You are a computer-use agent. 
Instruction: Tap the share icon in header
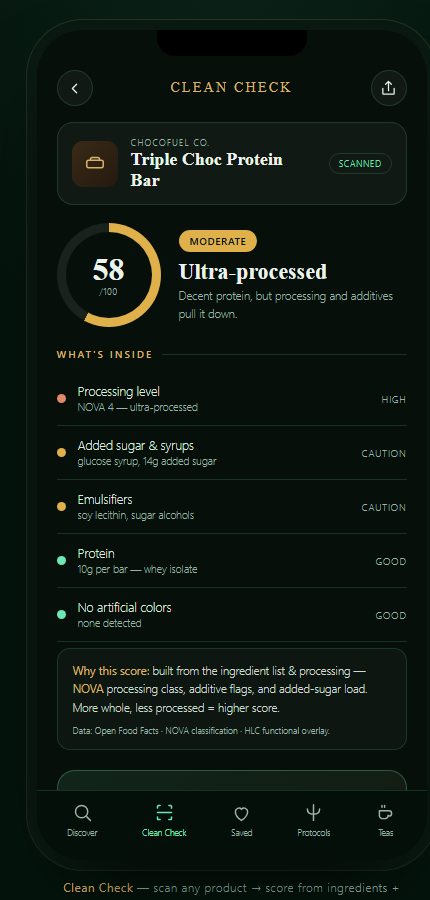coord(389,88)
